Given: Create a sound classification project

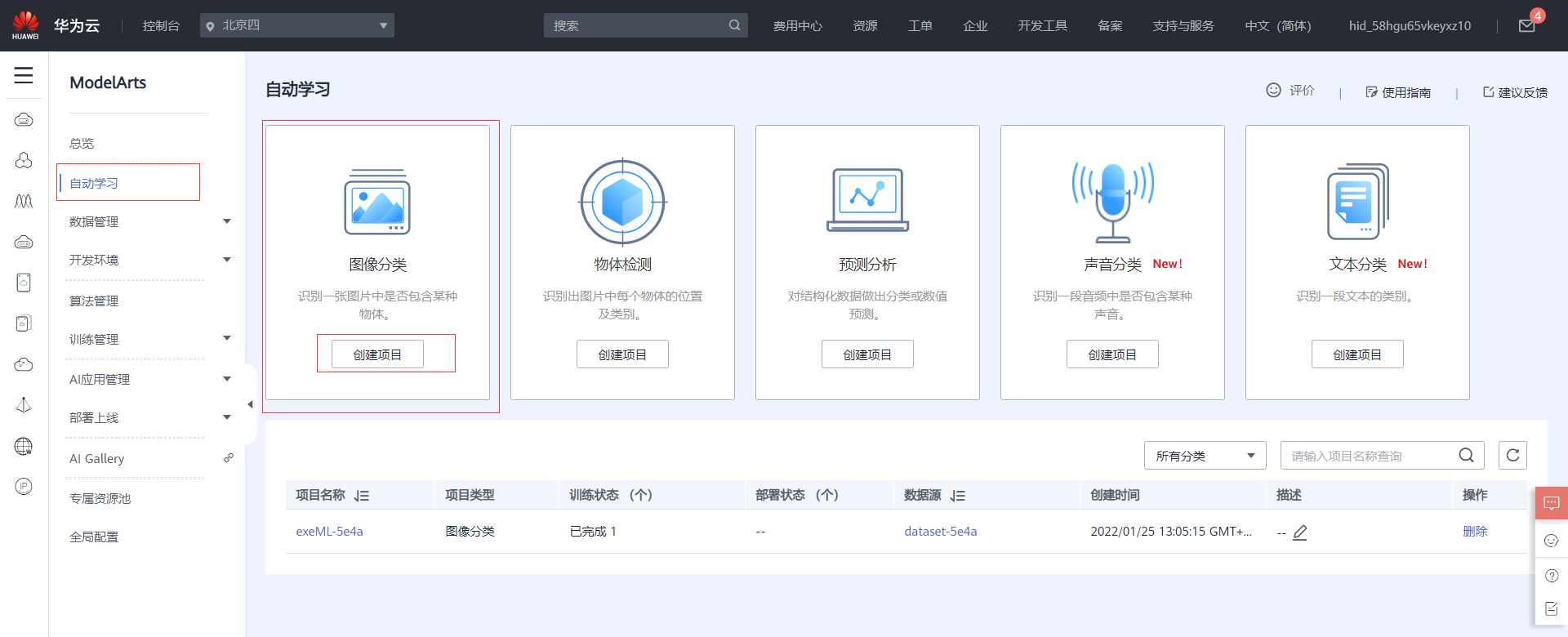Looking at the screenshot, I should pyautogui.click(x=1112, y=354).
